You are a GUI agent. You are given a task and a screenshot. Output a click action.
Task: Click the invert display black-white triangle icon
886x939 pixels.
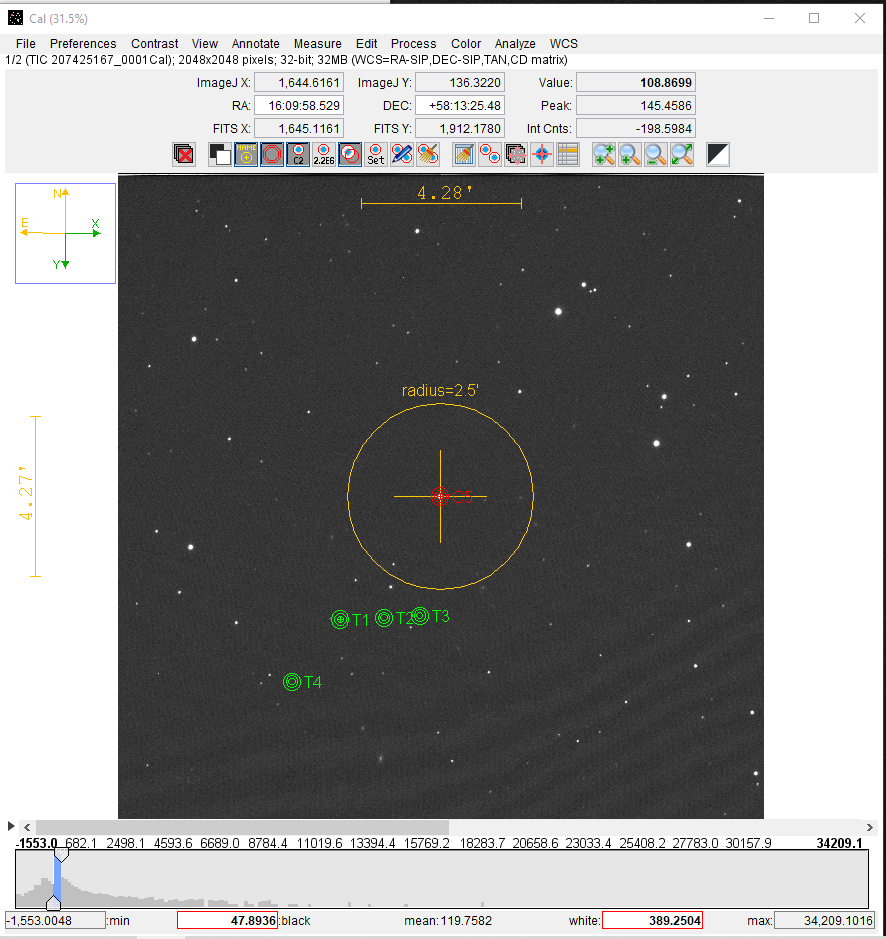718,154
